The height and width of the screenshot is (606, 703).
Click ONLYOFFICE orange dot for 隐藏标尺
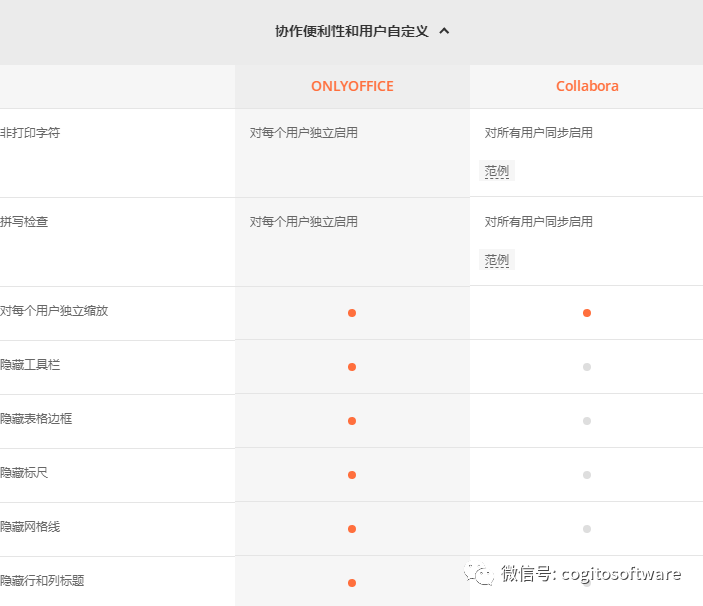(x=352, y=475)
